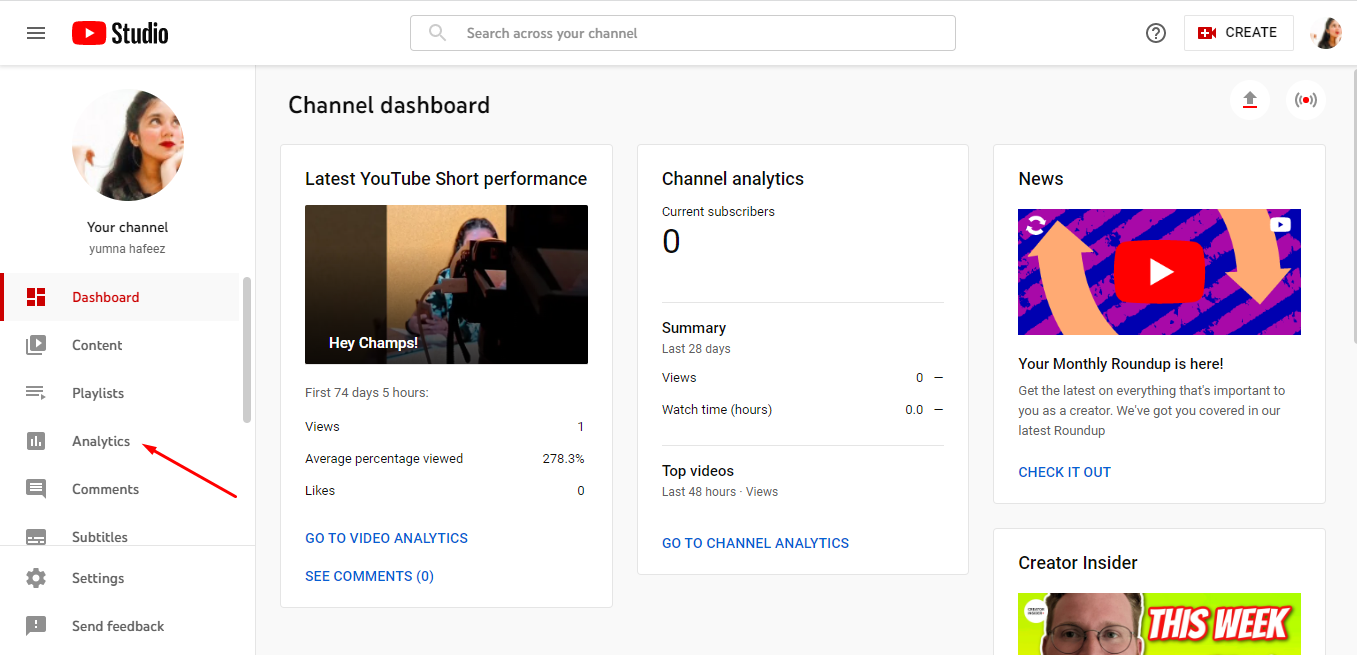Open the Playlists sidebar section

pos(98,393)
